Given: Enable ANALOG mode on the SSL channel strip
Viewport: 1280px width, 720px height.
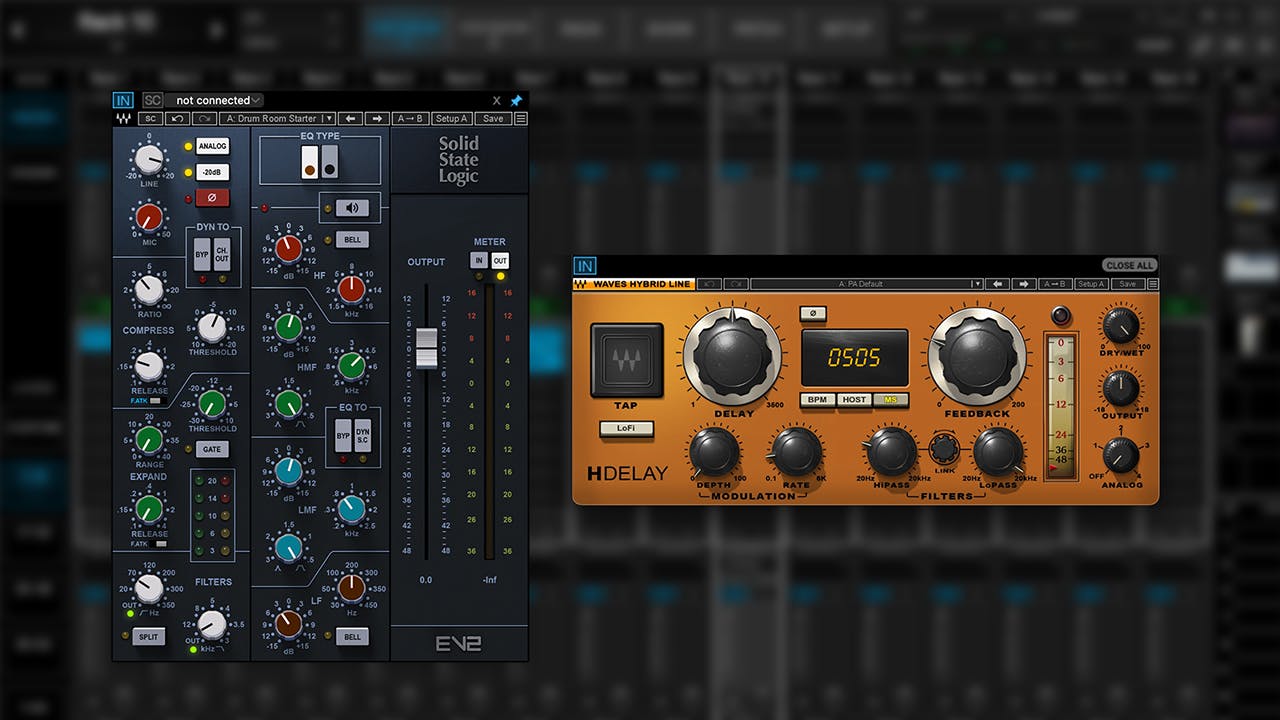Looking at the screenshot, I should 213,146.
